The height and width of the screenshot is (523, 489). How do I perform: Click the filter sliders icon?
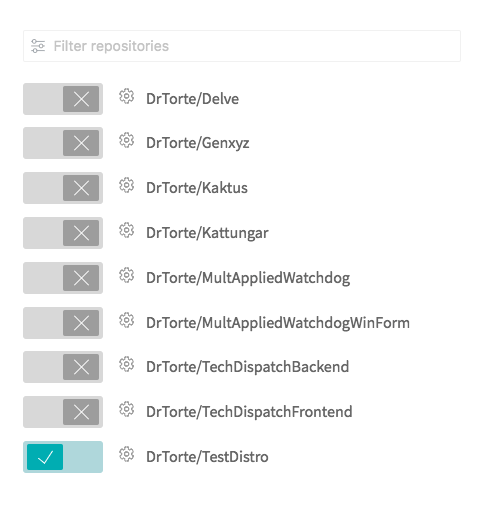[x=38, y=46]
